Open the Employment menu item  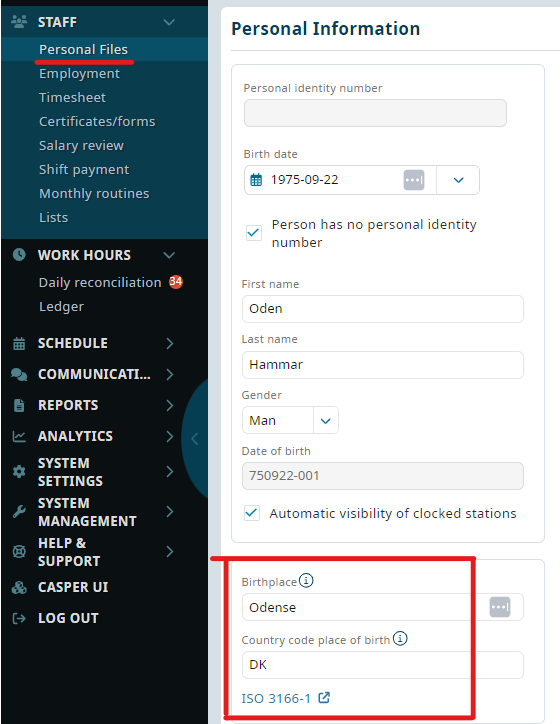pyautogui.click(x=79, y=73)
